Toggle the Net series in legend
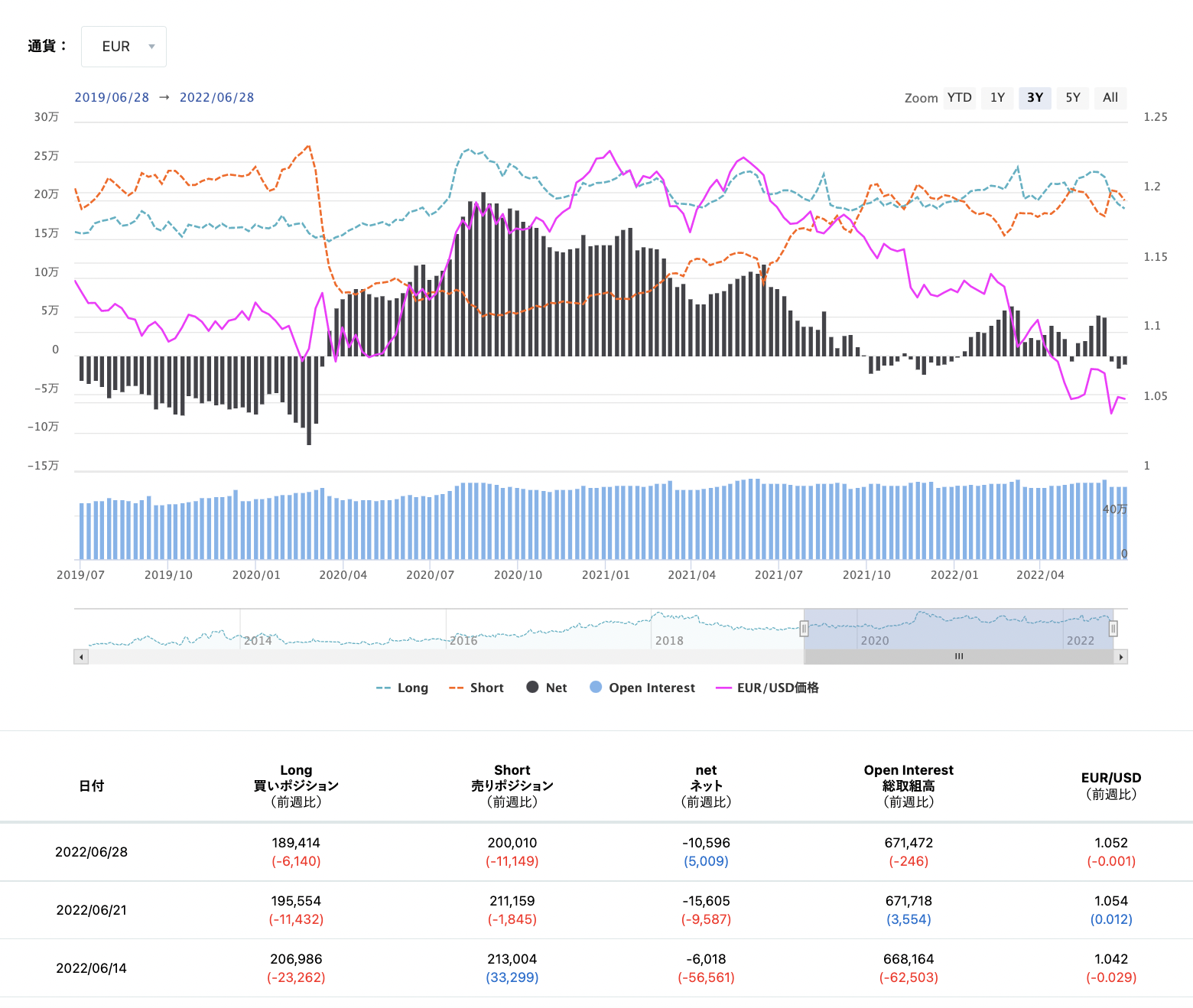Screen dimensions: 1193x1008 click(x=547, y=688)
